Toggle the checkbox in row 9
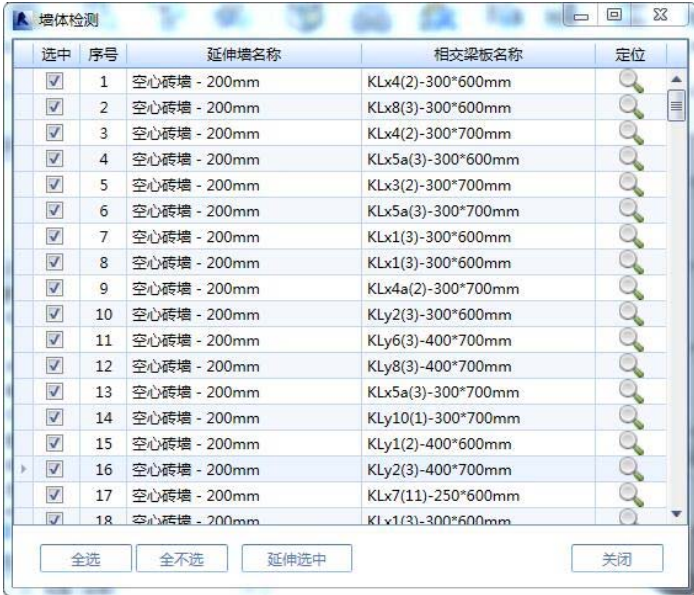The height and width of the screenshot is (595, 694). pos(54,288)
